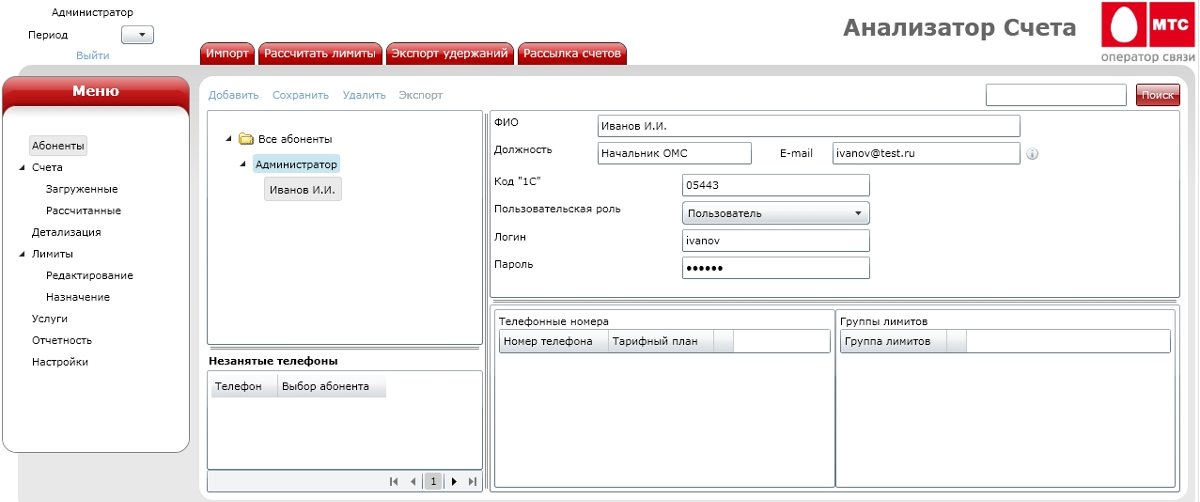
Task: Open Назначение under Лимиты
Action: point(78,297)
